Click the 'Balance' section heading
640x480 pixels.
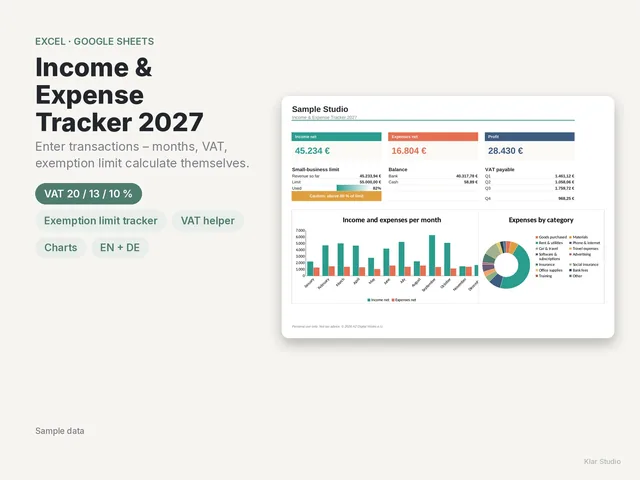pos(398,169)
